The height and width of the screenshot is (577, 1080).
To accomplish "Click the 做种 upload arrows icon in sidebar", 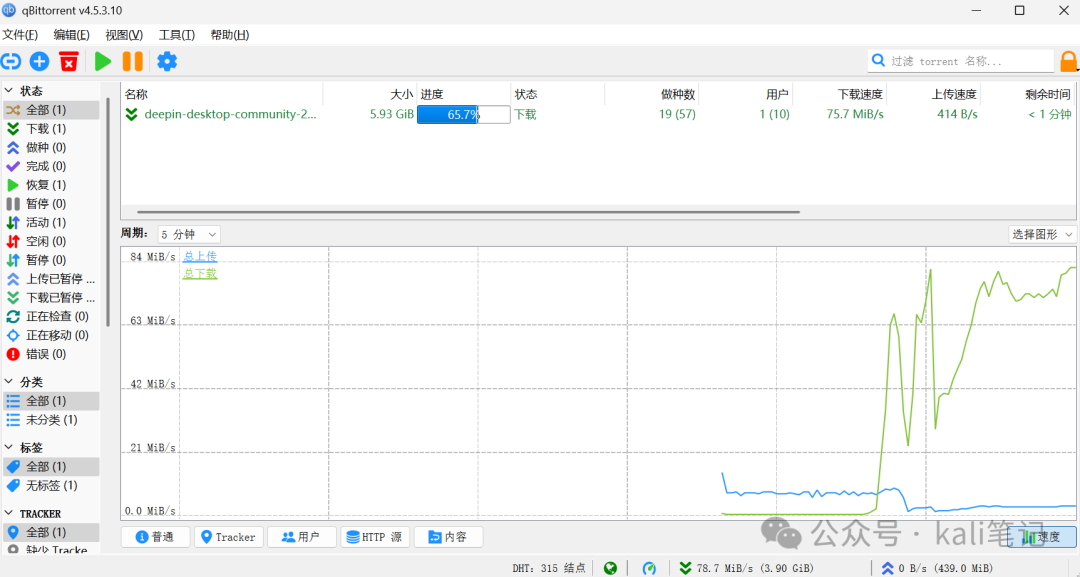I will tap(13, 147).
